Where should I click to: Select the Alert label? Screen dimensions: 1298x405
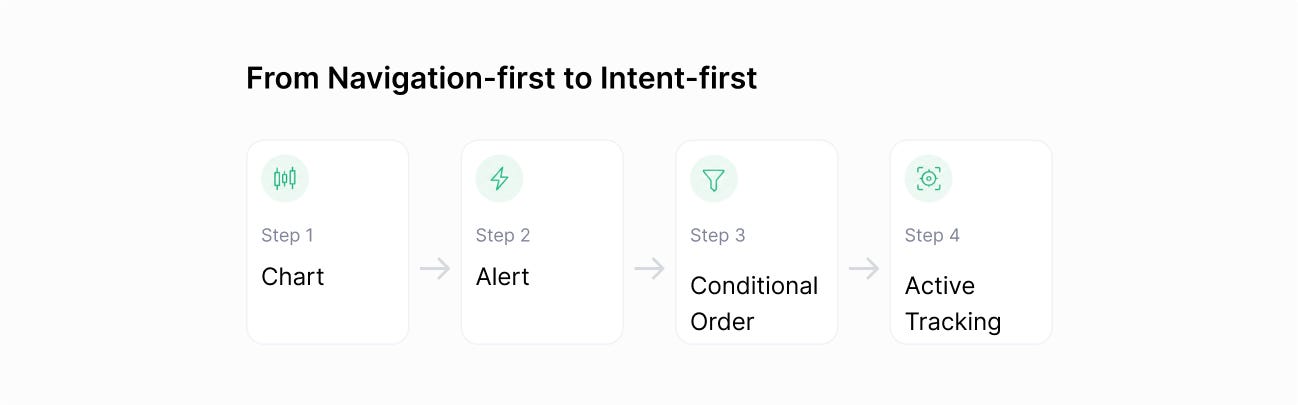[503, 277]
